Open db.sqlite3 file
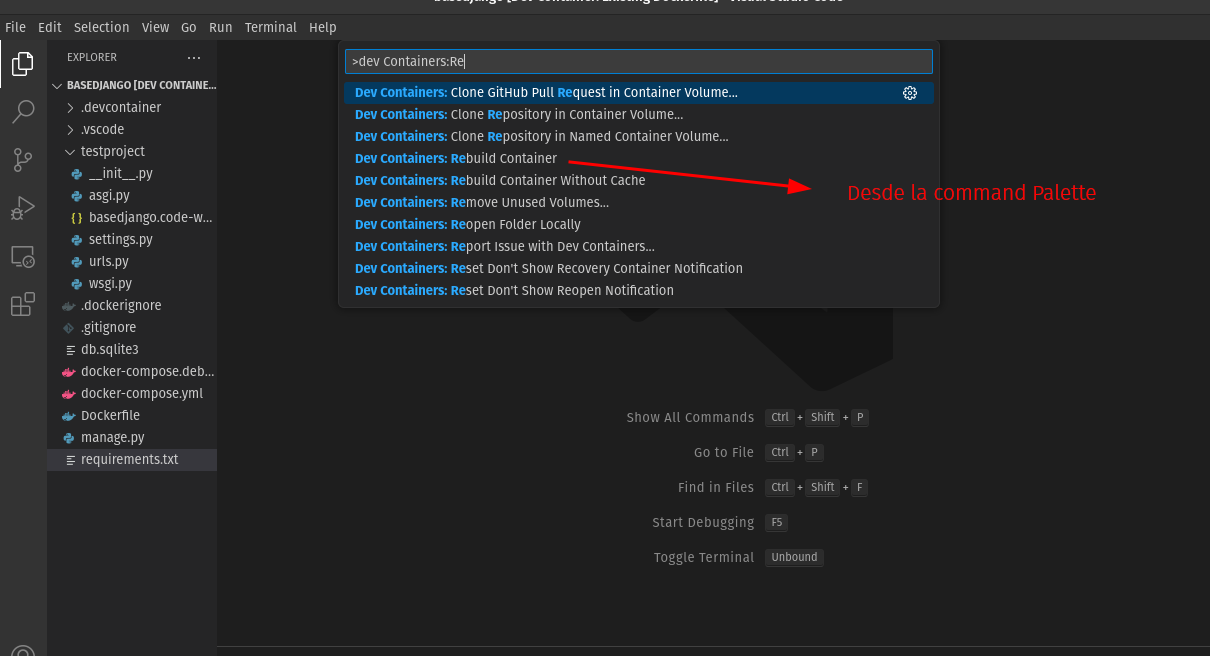The height and width of the screenshot is (656, 1210). [x=132, y=349]
